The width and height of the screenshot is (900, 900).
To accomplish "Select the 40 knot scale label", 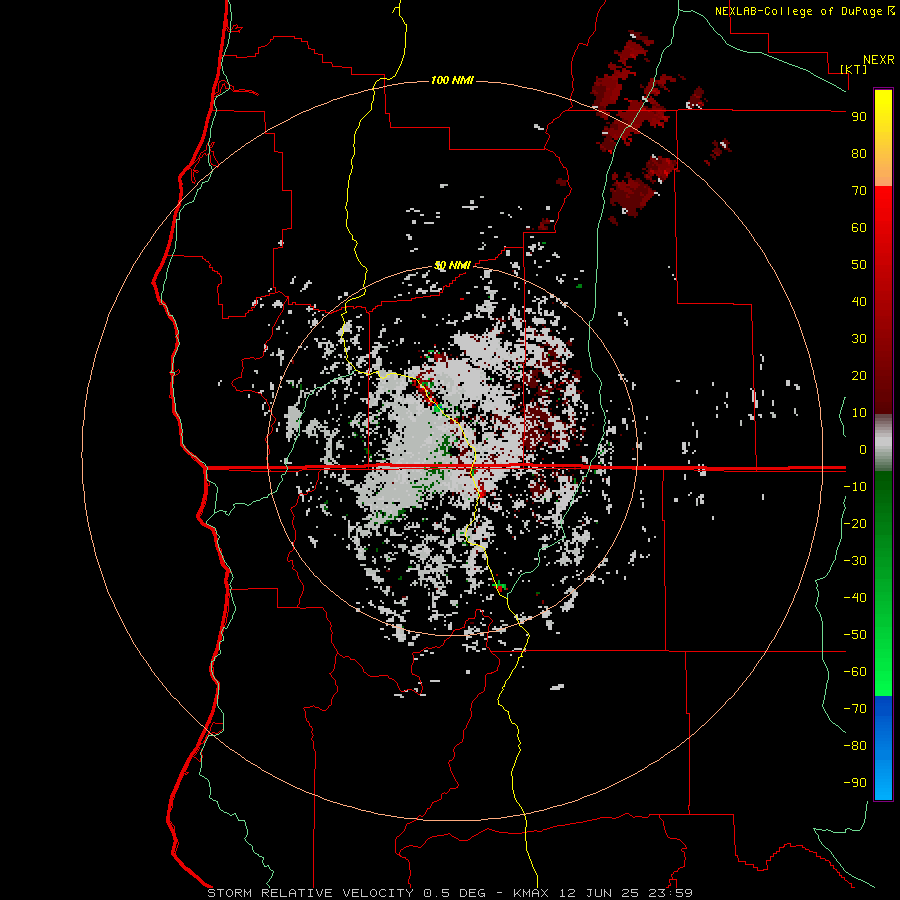I will pos(859,302).
